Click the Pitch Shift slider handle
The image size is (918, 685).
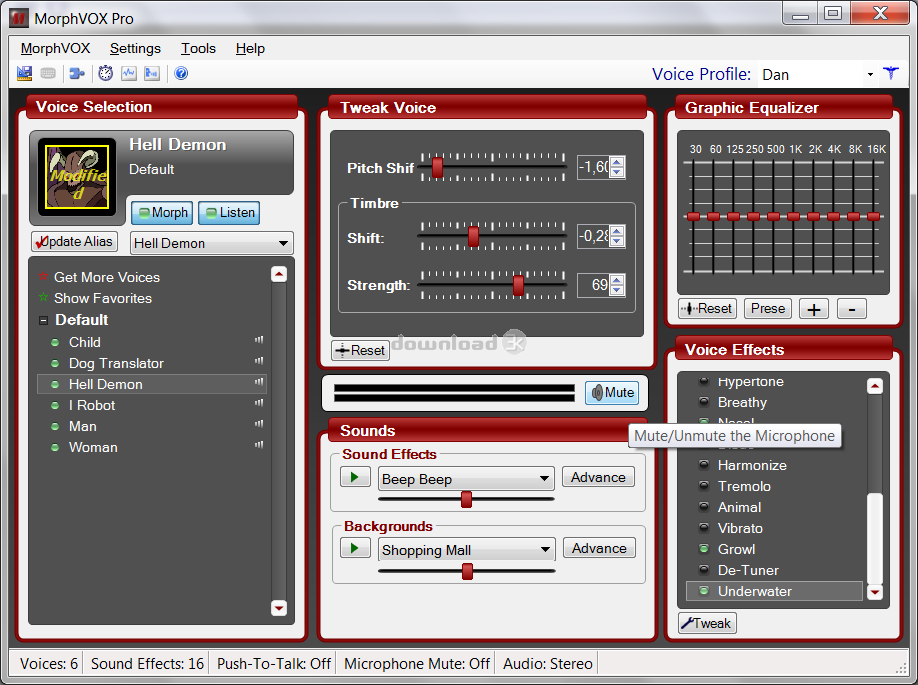pos(437,167)
